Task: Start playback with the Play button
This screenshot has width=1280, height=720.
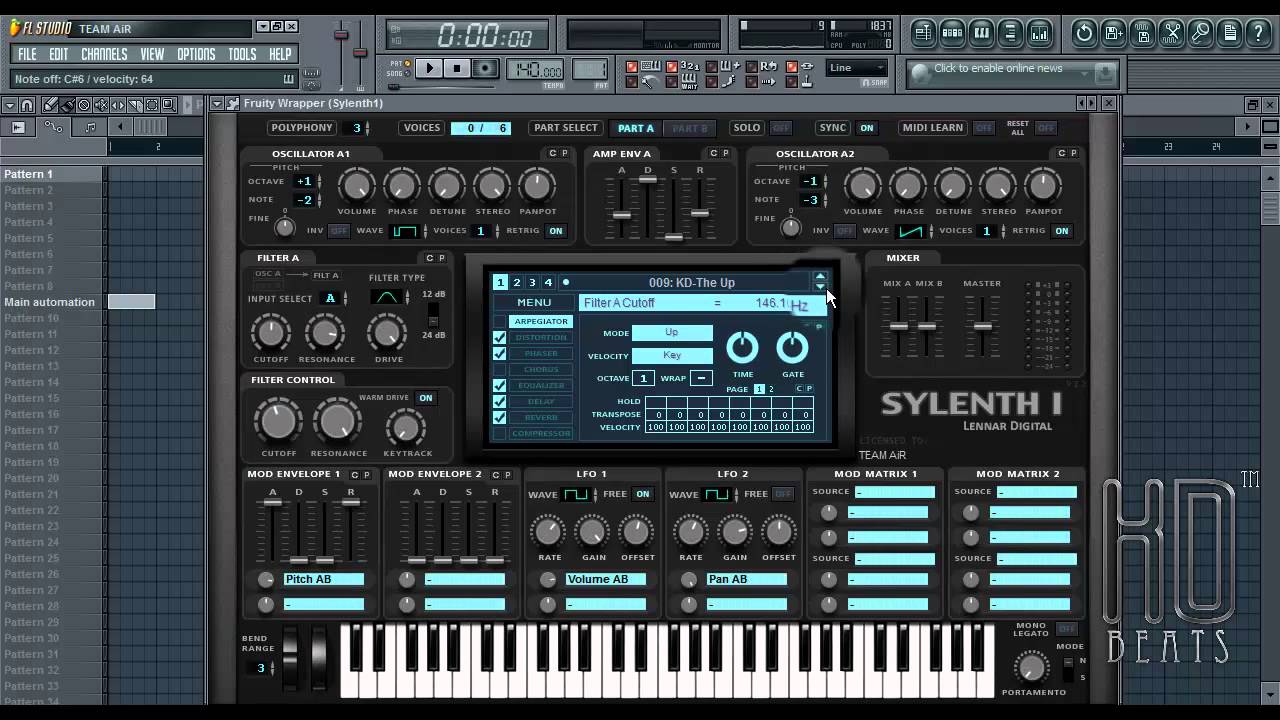Action: pos(429,68)
